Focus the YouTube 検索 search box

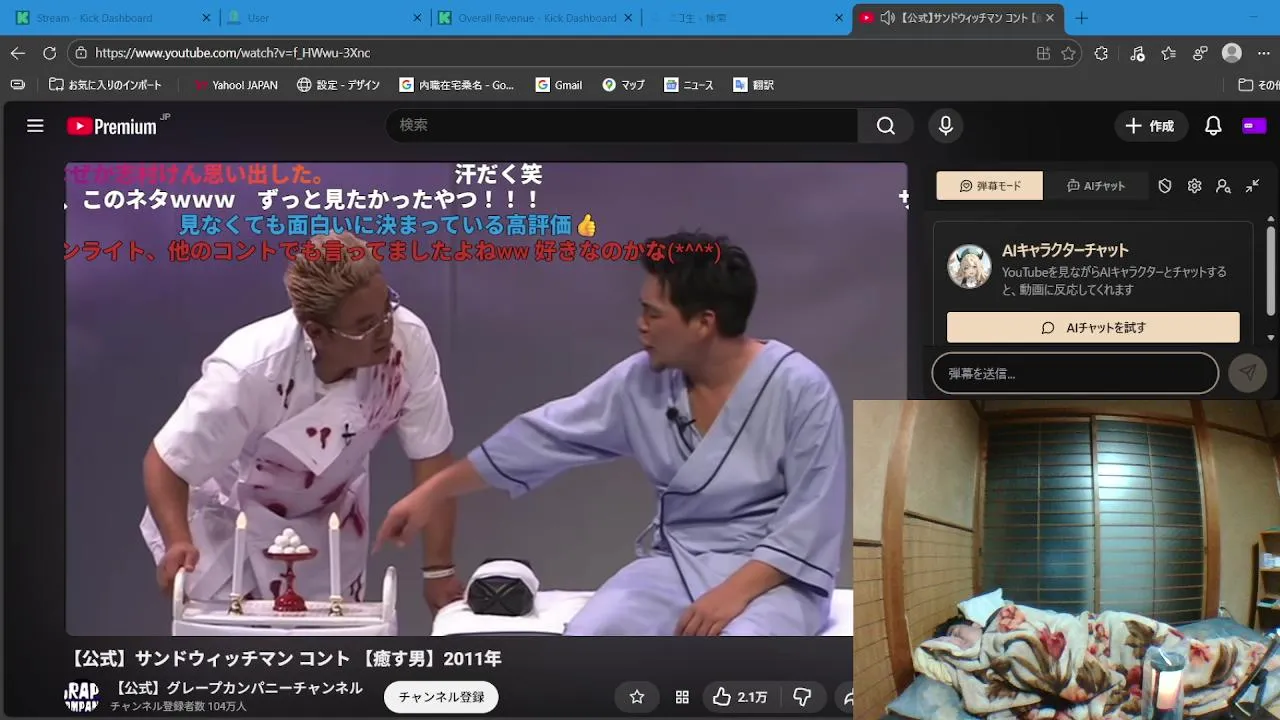point(622,126)
